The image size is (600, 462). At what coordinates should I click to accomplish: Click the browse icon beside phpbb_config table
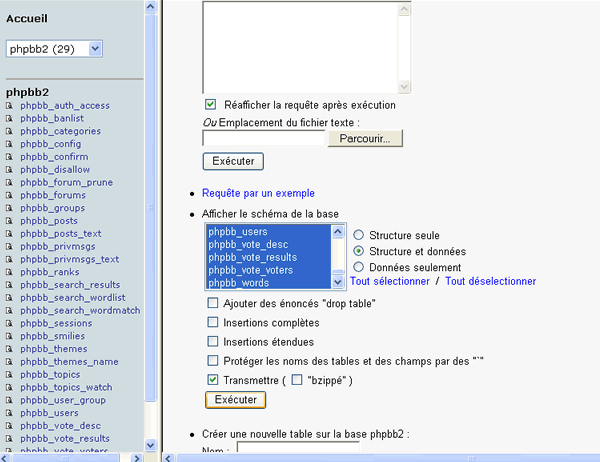(x=9, y=144)
